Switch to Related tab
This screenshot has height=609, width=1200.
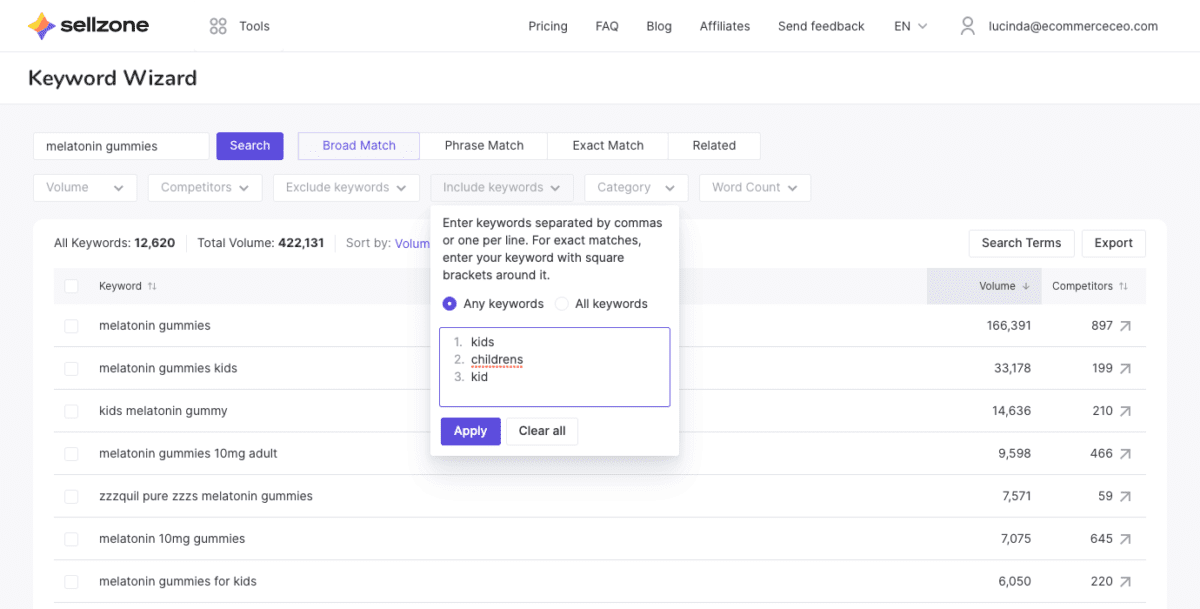(714, 146)
